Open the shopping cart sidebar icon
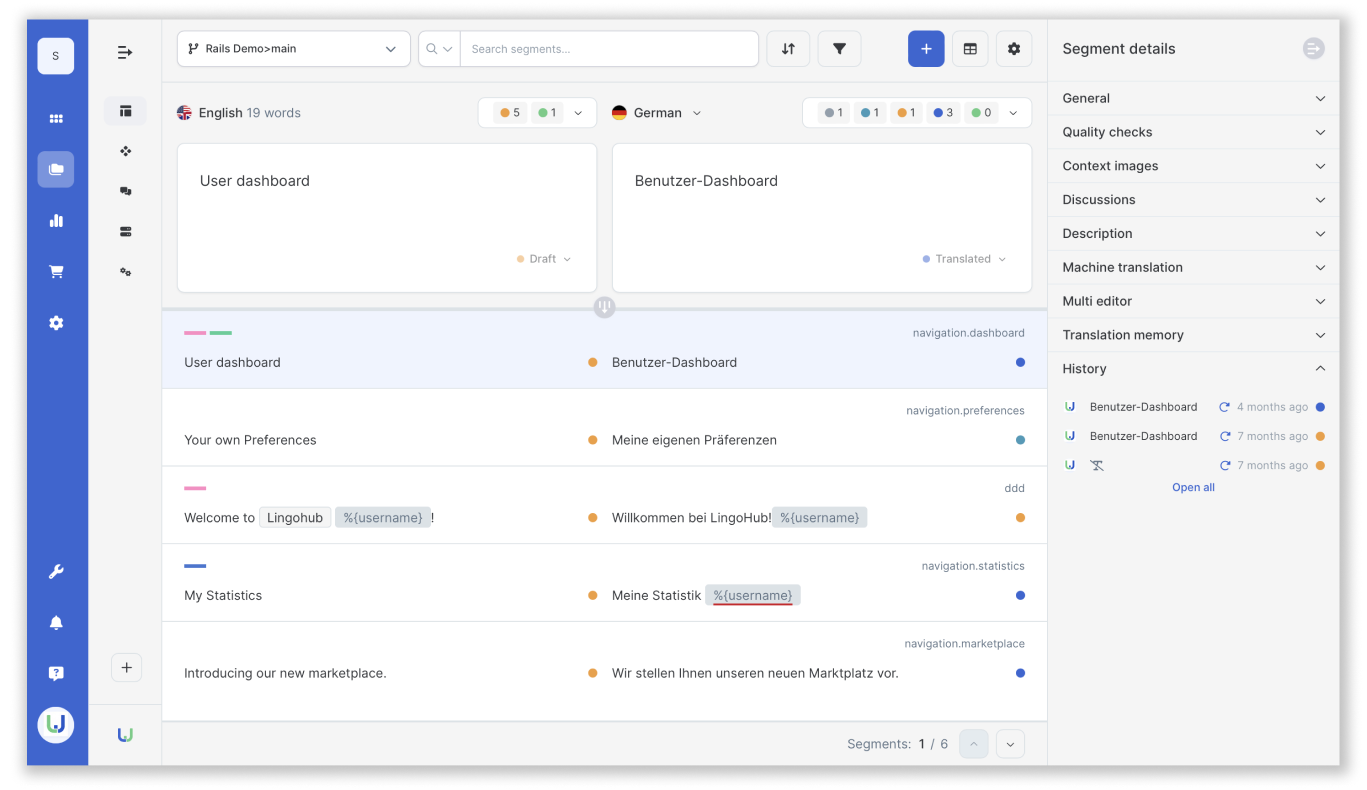 pos(56,272)
